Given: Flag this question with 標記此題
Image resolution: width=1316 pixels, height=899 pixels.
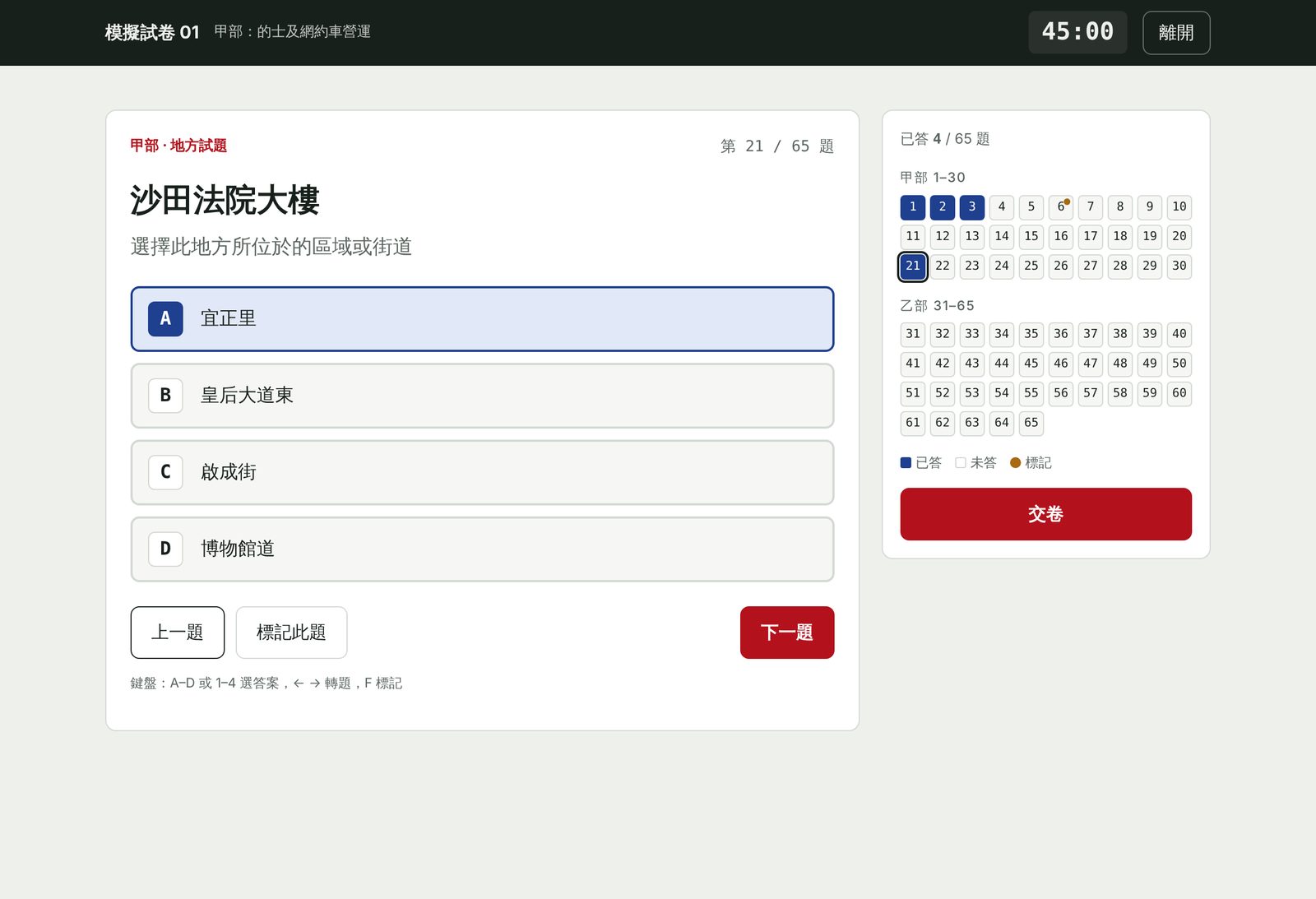Looking at the screenshot, I should 291,633.
